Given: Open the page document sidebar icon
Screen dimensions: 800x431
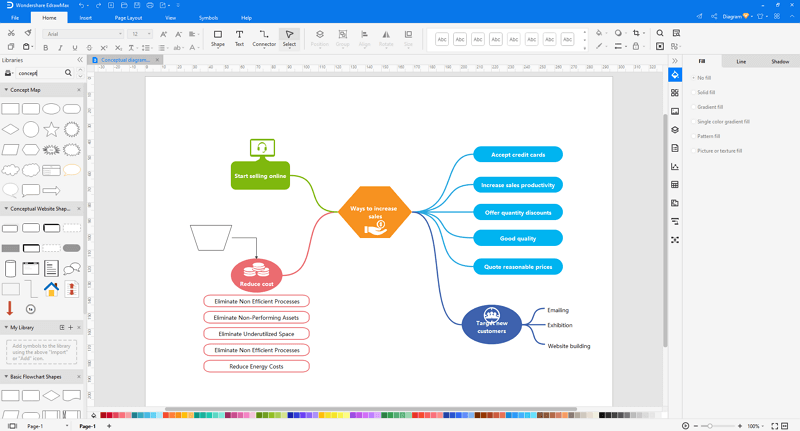Looking at the screenshot, I should [675, 148].
